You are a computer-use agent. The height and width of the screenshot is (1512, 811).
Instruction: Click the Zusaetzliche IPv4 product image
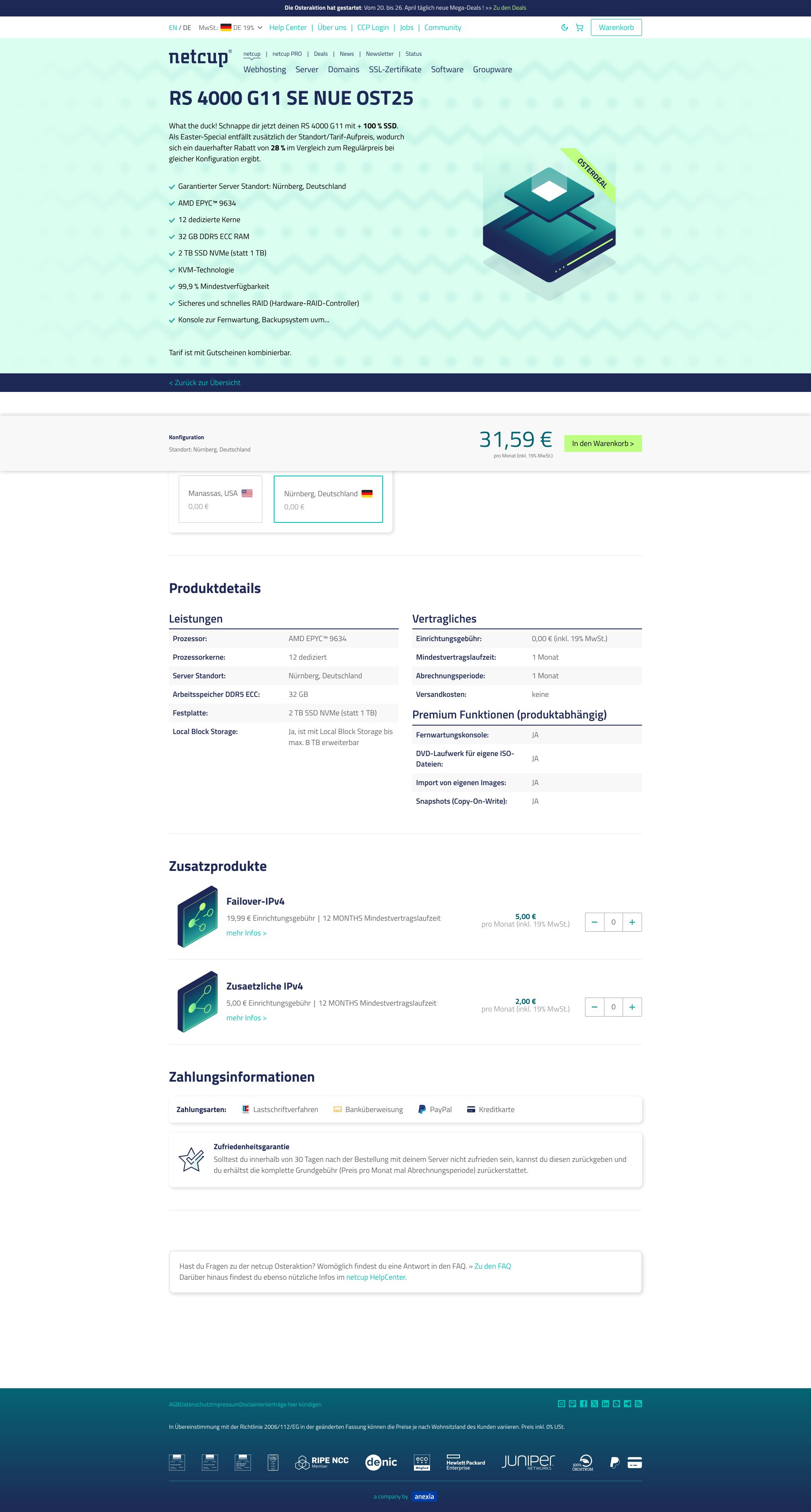tap(197, 1001)
